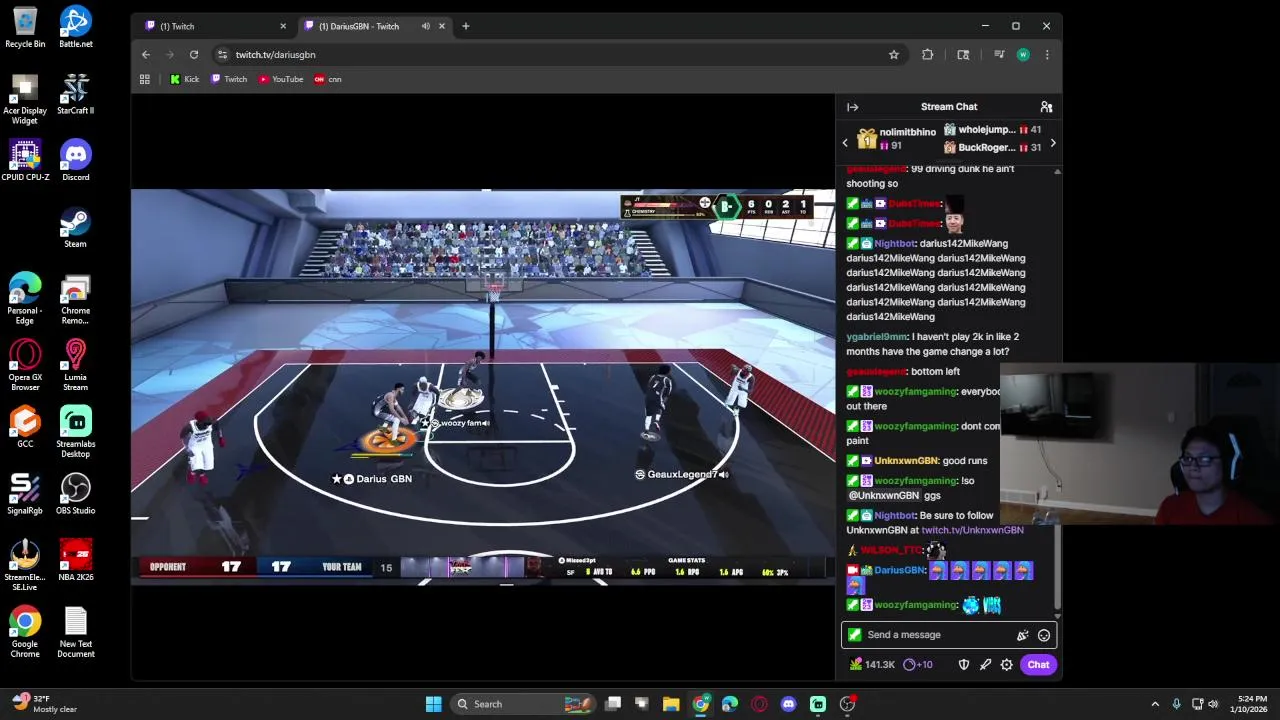Reload the Twitch page

click(194, 55)
